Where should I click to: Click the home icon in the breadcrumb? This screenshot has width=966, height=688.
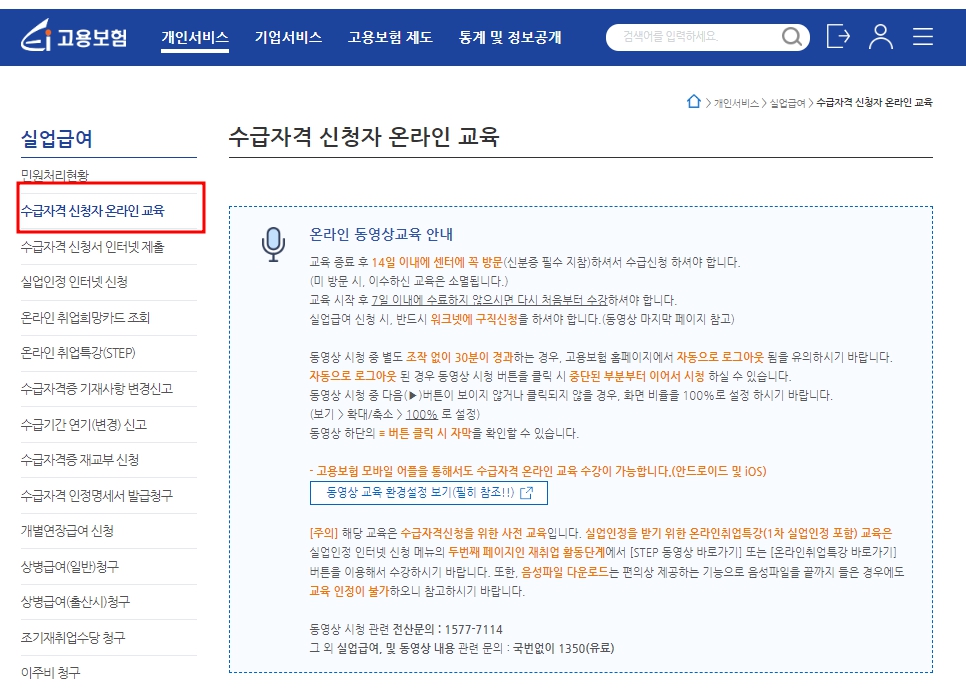pos(695,100)
